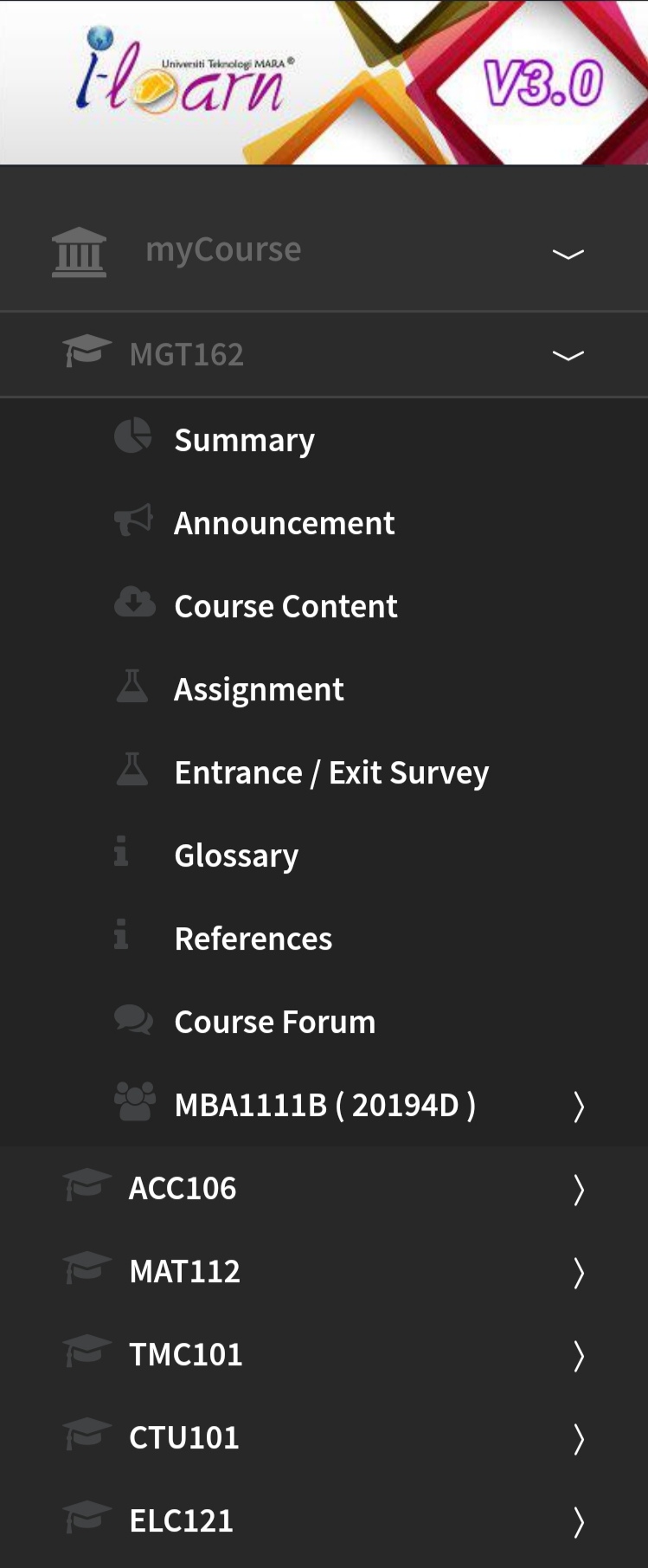
Task: Open the References menu item
Action: 253,939
